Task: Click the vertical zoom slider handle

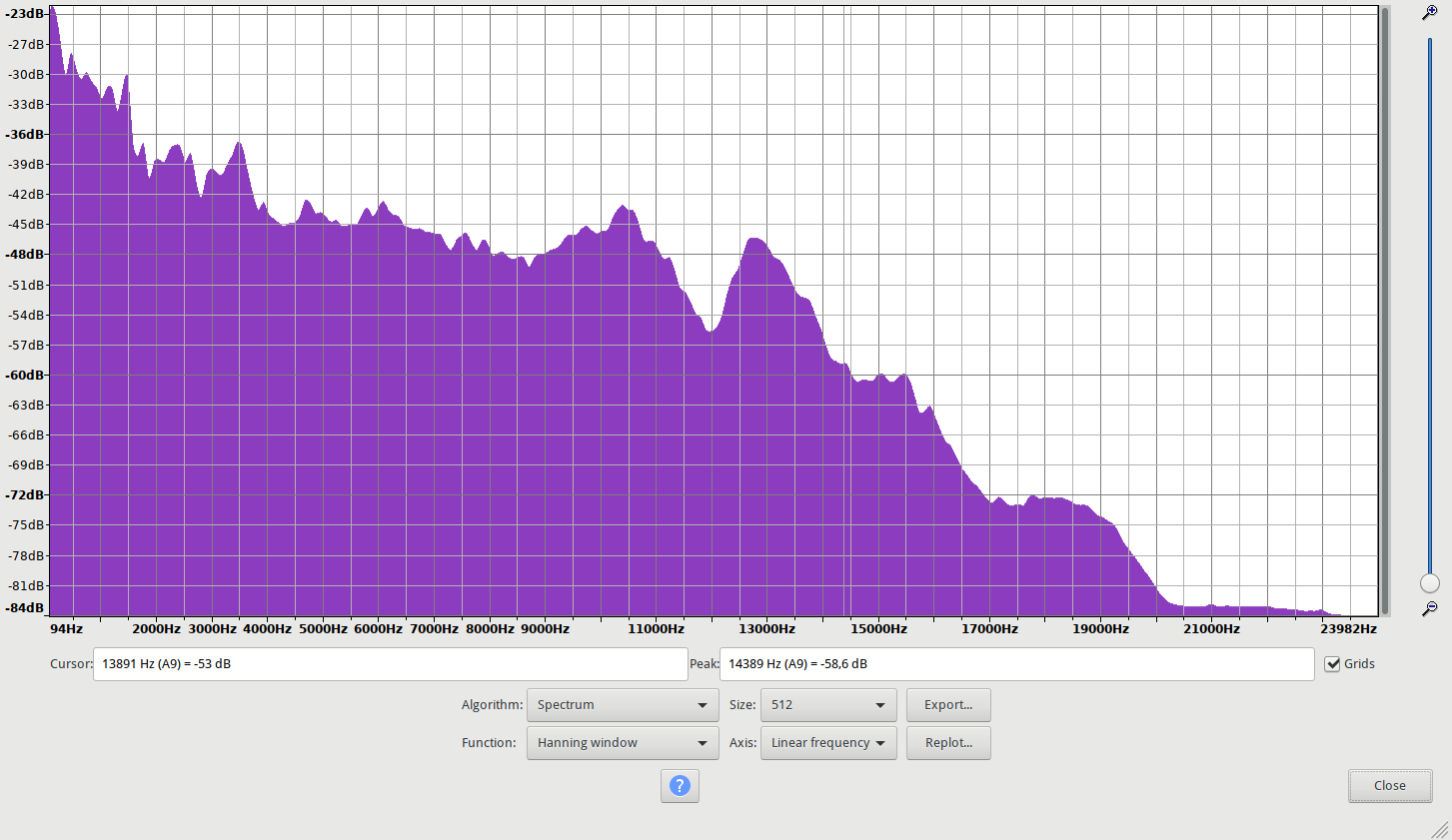Action: tap(1430, 583)
